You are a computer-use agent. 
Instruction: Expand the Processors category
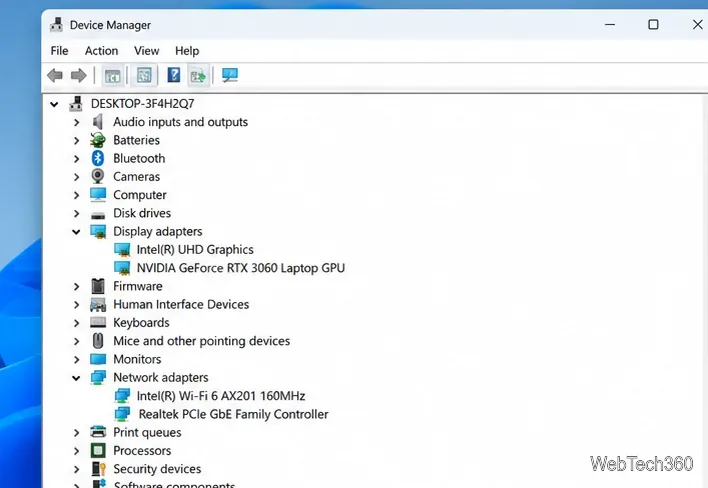[x=77, y=451]
